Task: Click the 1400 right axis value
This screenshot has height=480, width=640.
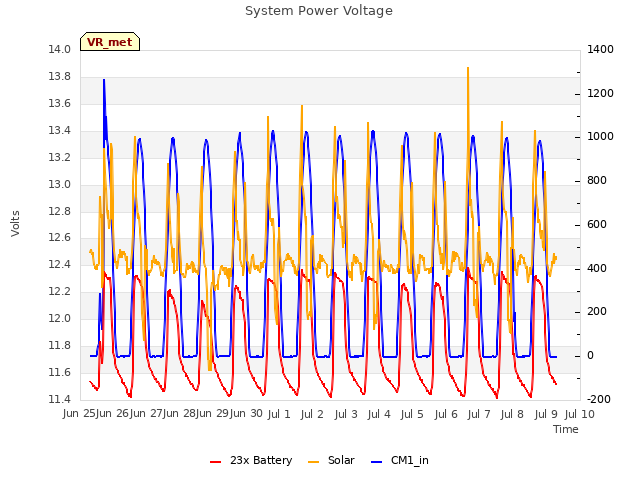Action: (600, 49)
